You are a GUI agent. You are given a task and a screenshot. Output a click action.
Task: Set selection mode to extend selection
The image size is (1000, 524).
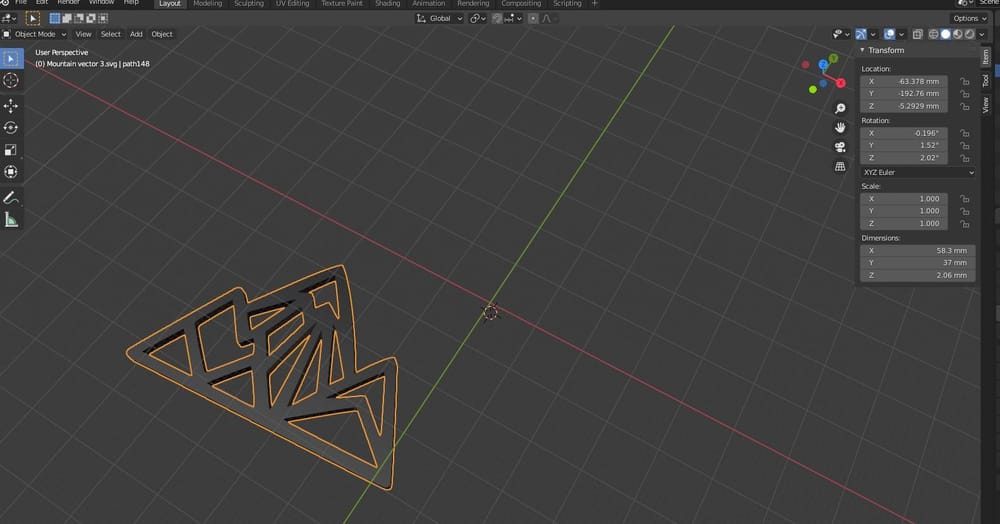(x=67, y=18)
